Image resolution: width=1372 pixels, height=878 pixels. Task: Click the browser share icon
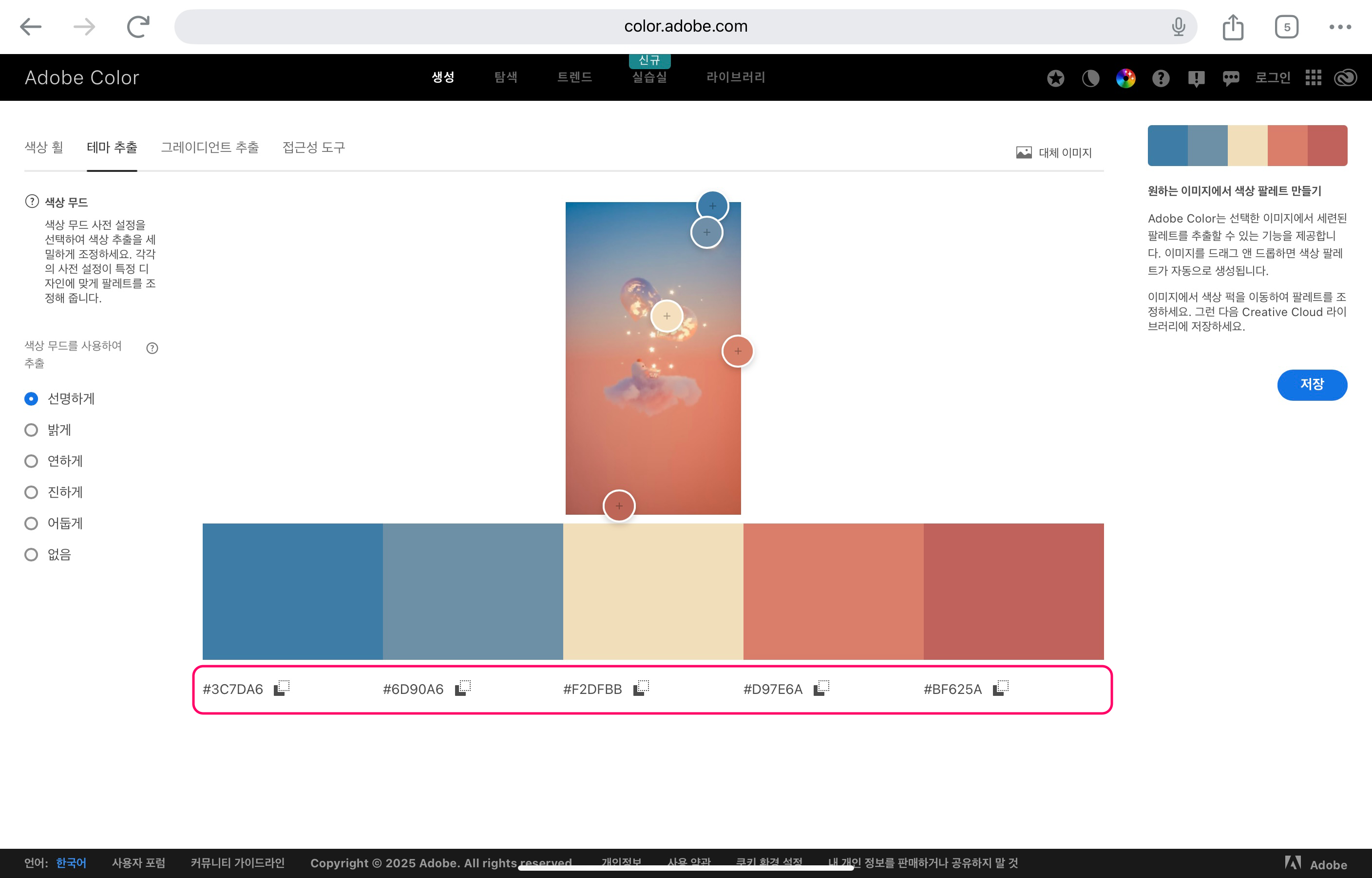tap(1233, 27)
